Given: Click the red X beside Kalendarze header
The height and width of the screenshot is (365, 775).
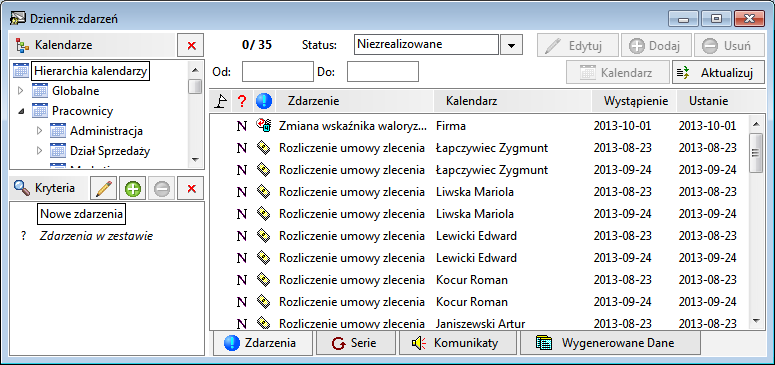Looking at the screenshot, I should coord(191,46).
